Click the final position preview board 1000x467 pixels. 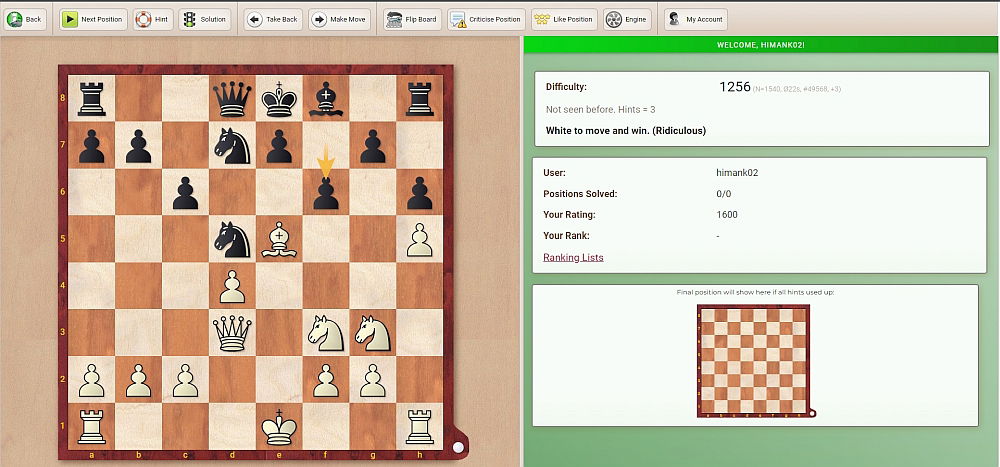754,360
